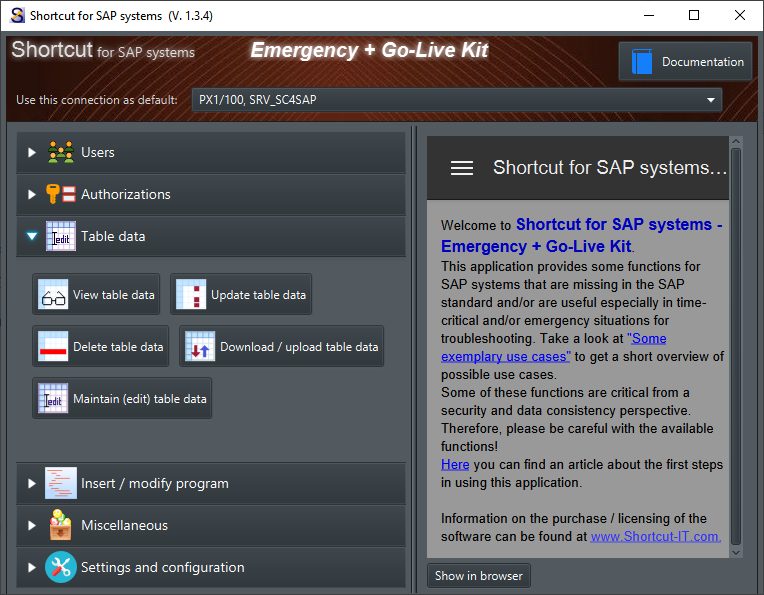
Task: Click the Users group icon
Action: (61, 153)
